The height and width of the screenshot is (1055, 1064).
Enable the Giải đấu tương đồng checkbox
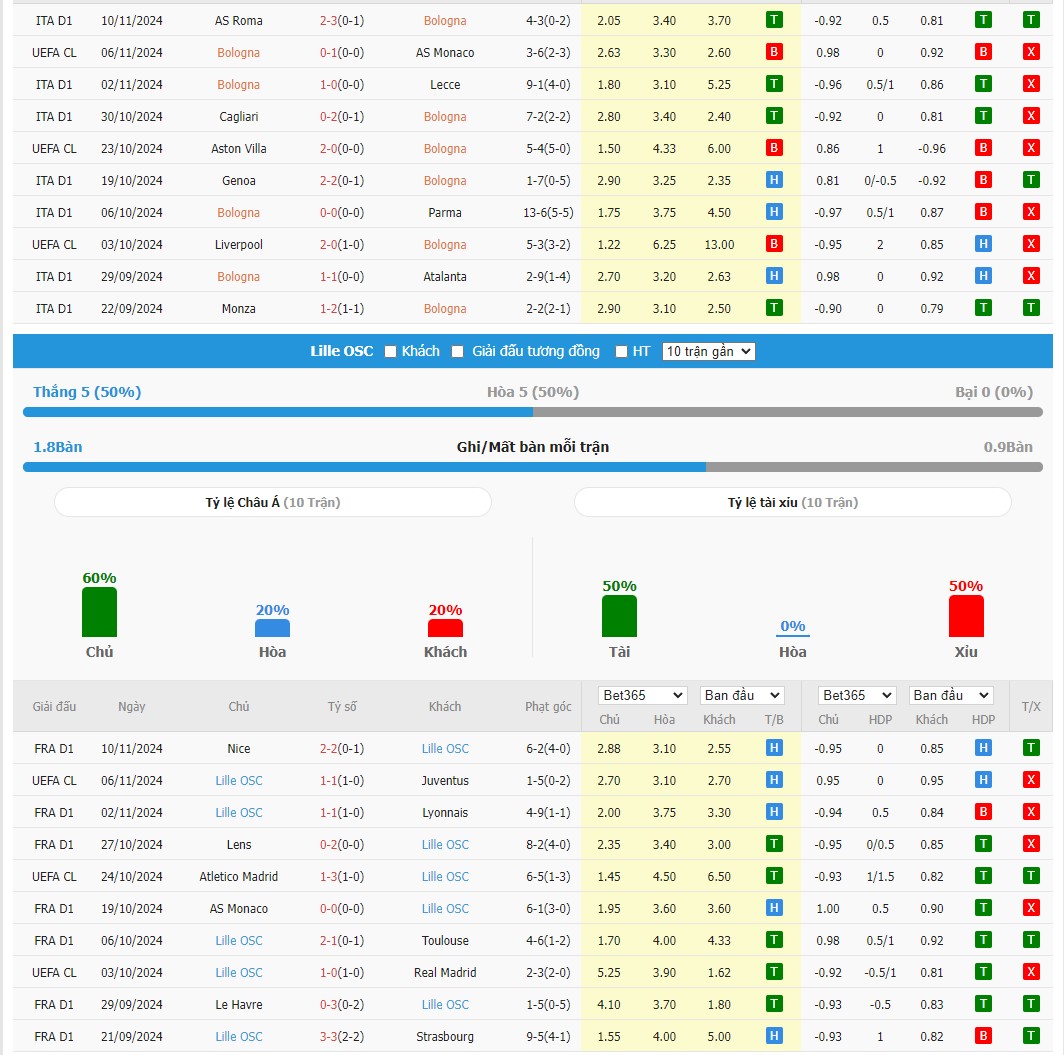458,351
